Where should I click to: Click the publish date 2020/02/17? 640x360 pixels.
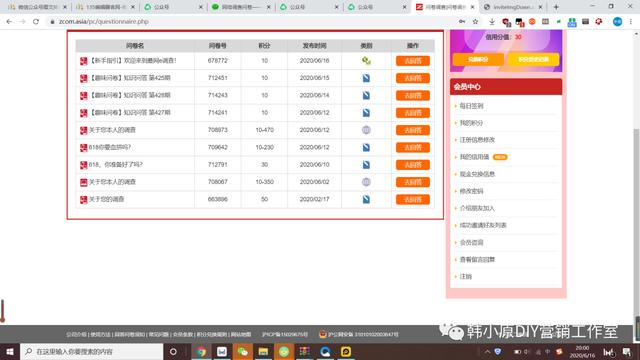[314, 199]
